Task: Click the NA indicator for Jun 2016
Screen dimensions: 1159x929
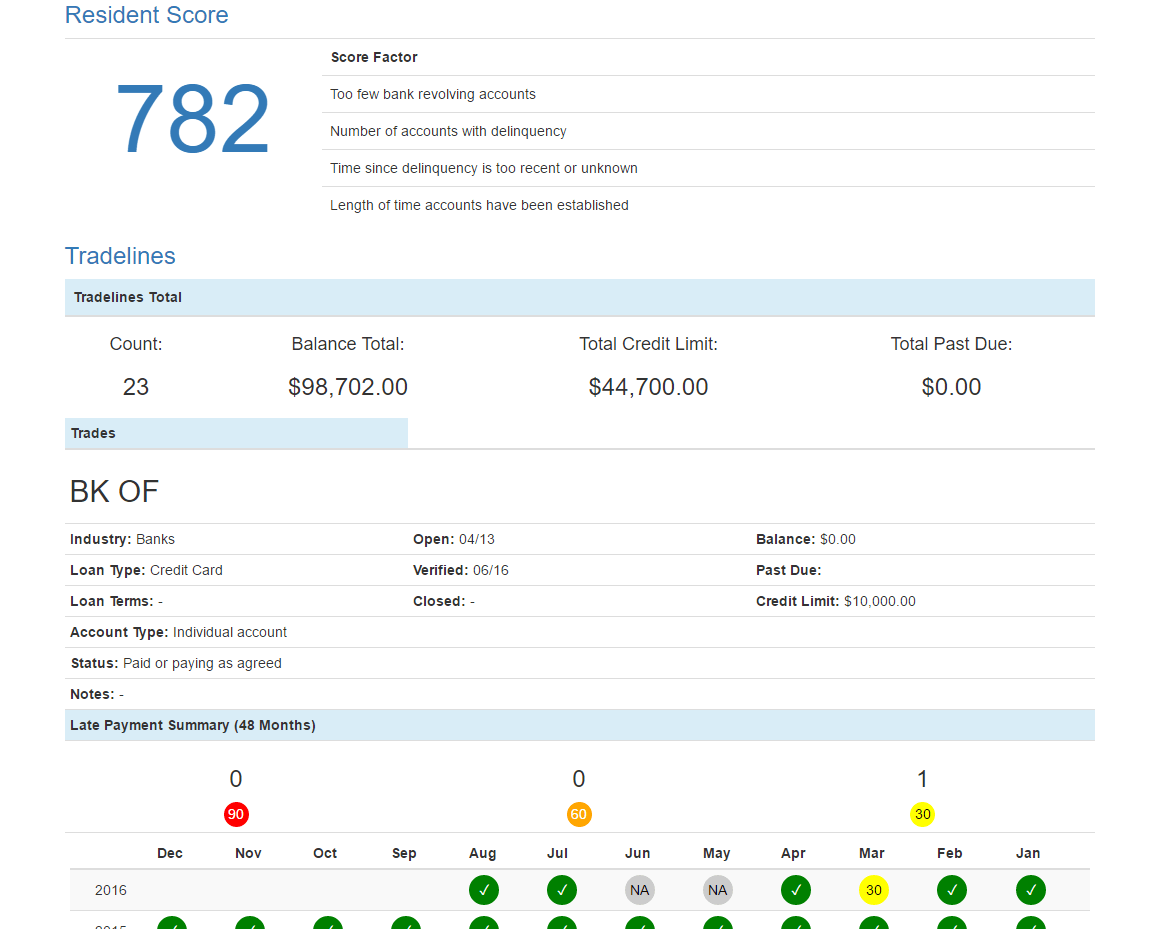Action: (639, 890)
